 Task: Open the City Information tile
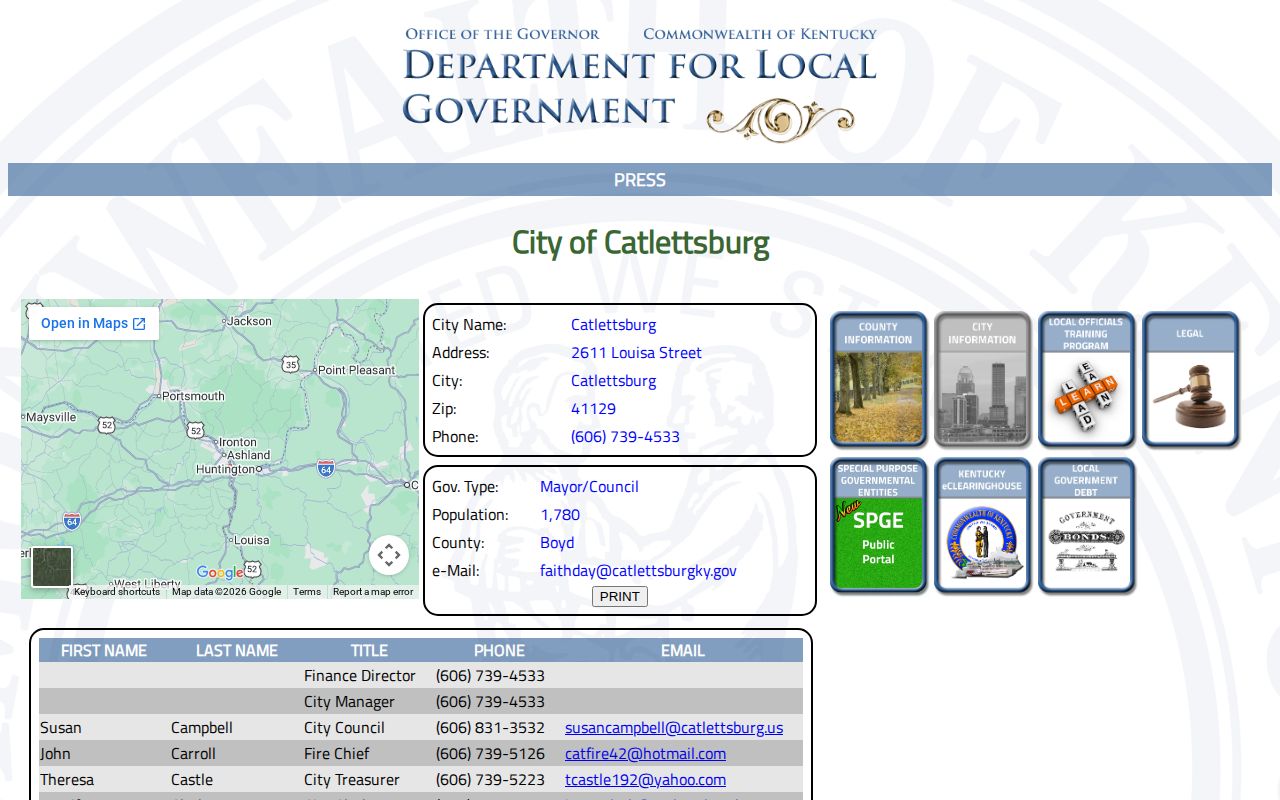tap(982, 379)
